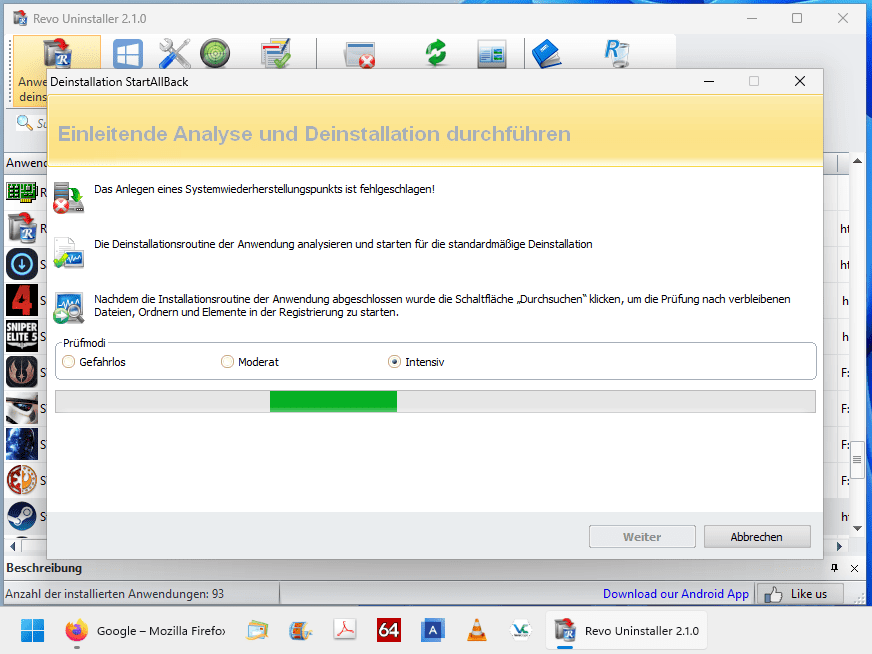Click the vertical scrollbar thumb
Viewport: 872px width, 654px height.
(857, 459)
